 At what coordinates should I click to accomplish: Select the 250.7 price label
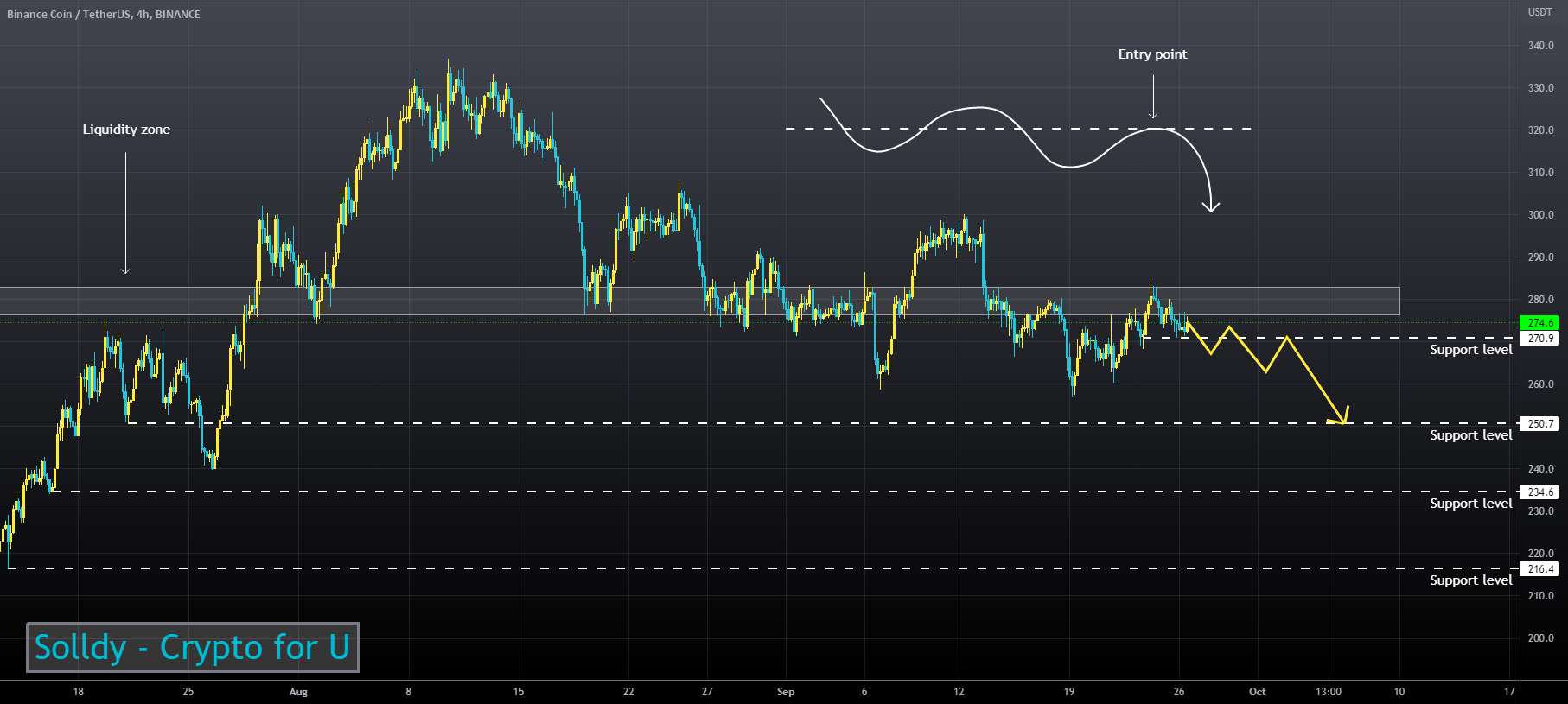(x=1541, y=423)
